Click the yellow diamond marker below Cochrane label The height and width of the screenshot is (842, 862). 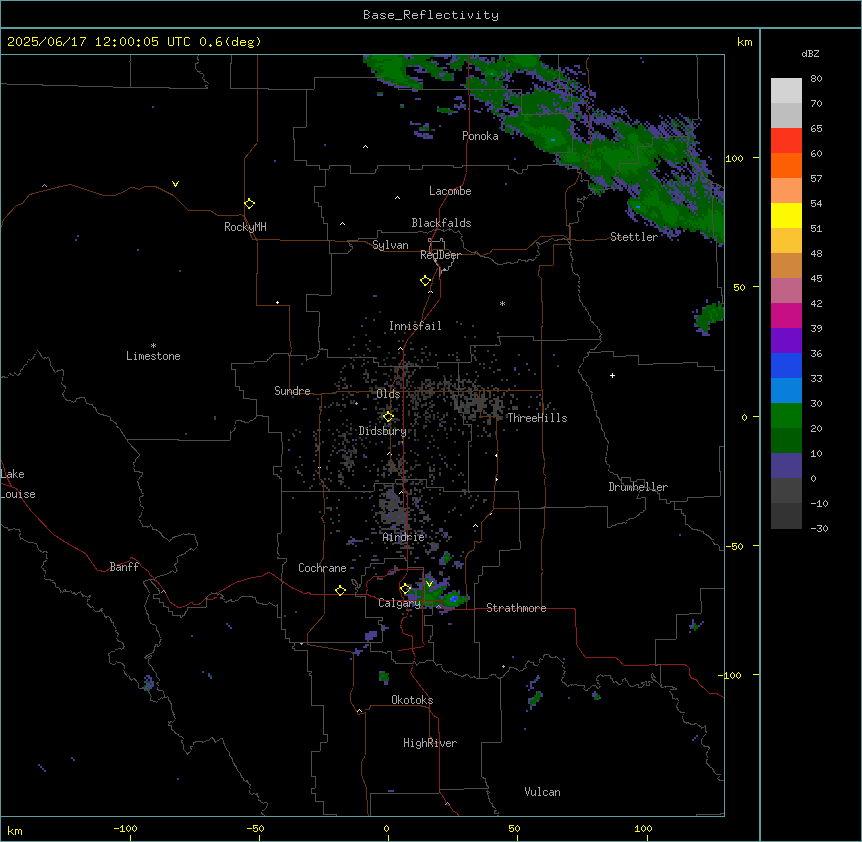pos(340,590)
